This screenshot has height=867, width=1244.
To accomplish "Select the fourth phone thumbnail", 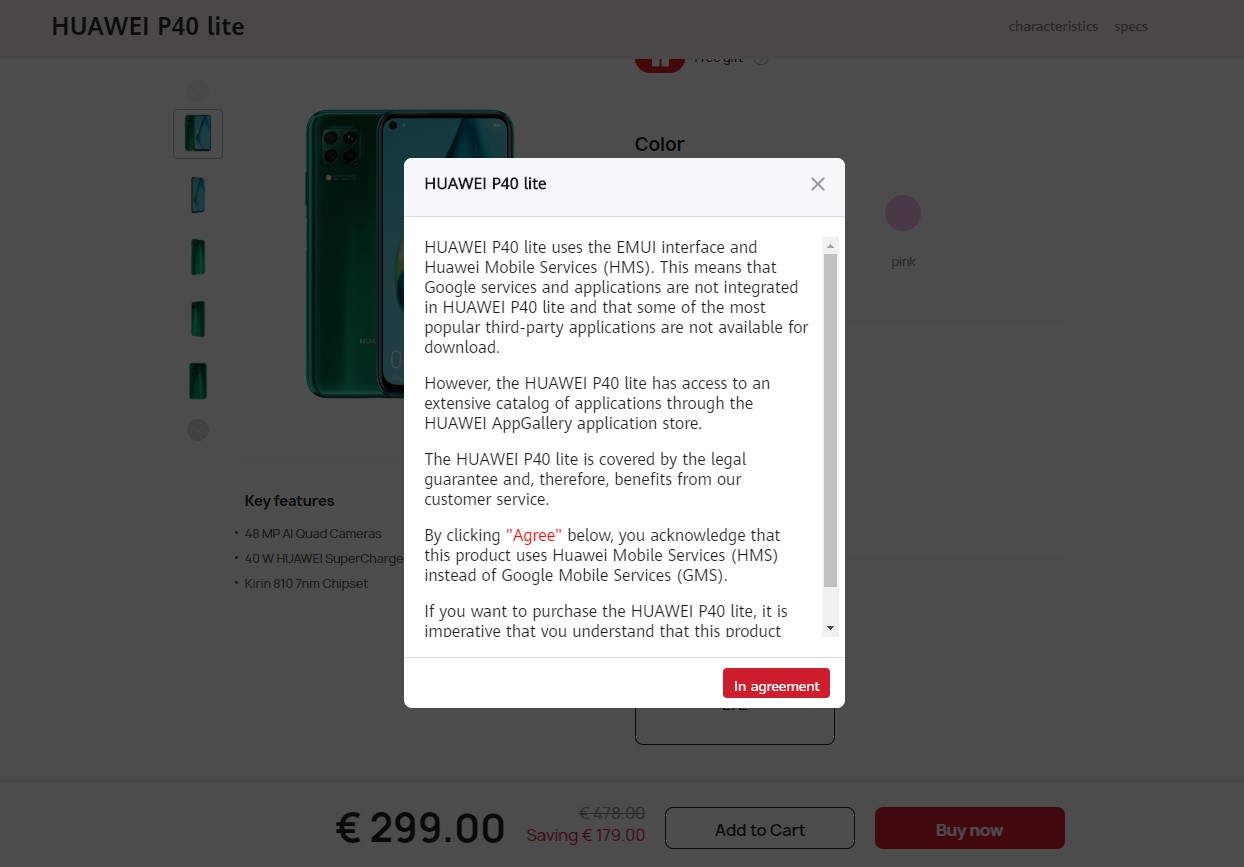I will pyautogui.click(x=198, y=319).
